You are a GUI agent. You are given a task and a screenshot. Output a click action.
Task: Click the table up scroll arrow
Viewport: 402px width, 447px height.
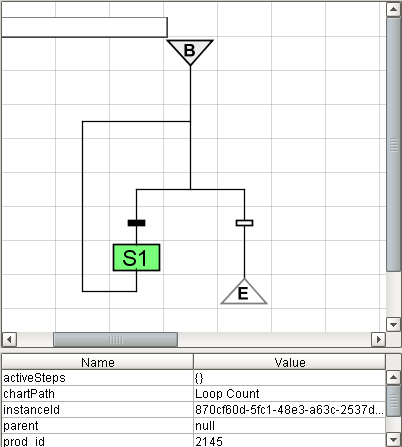(x=393, y=377)
